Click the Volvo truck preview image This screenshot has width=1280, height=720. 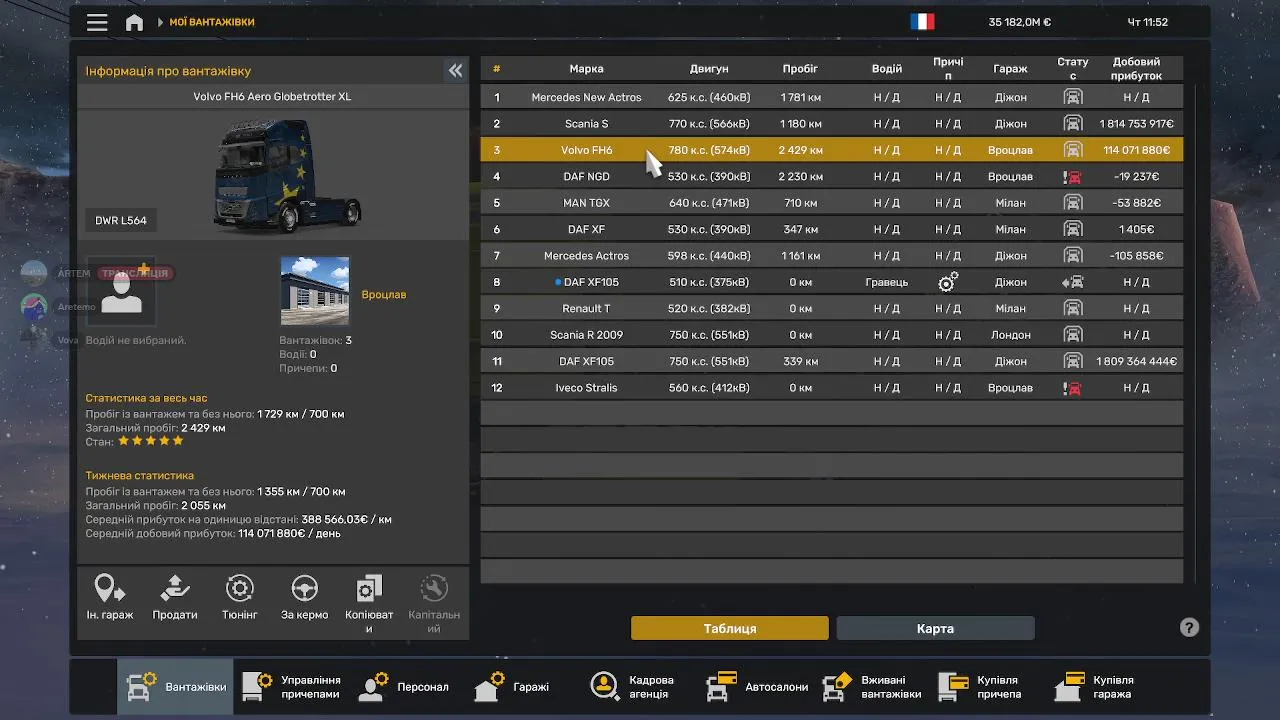coord(287,176)
